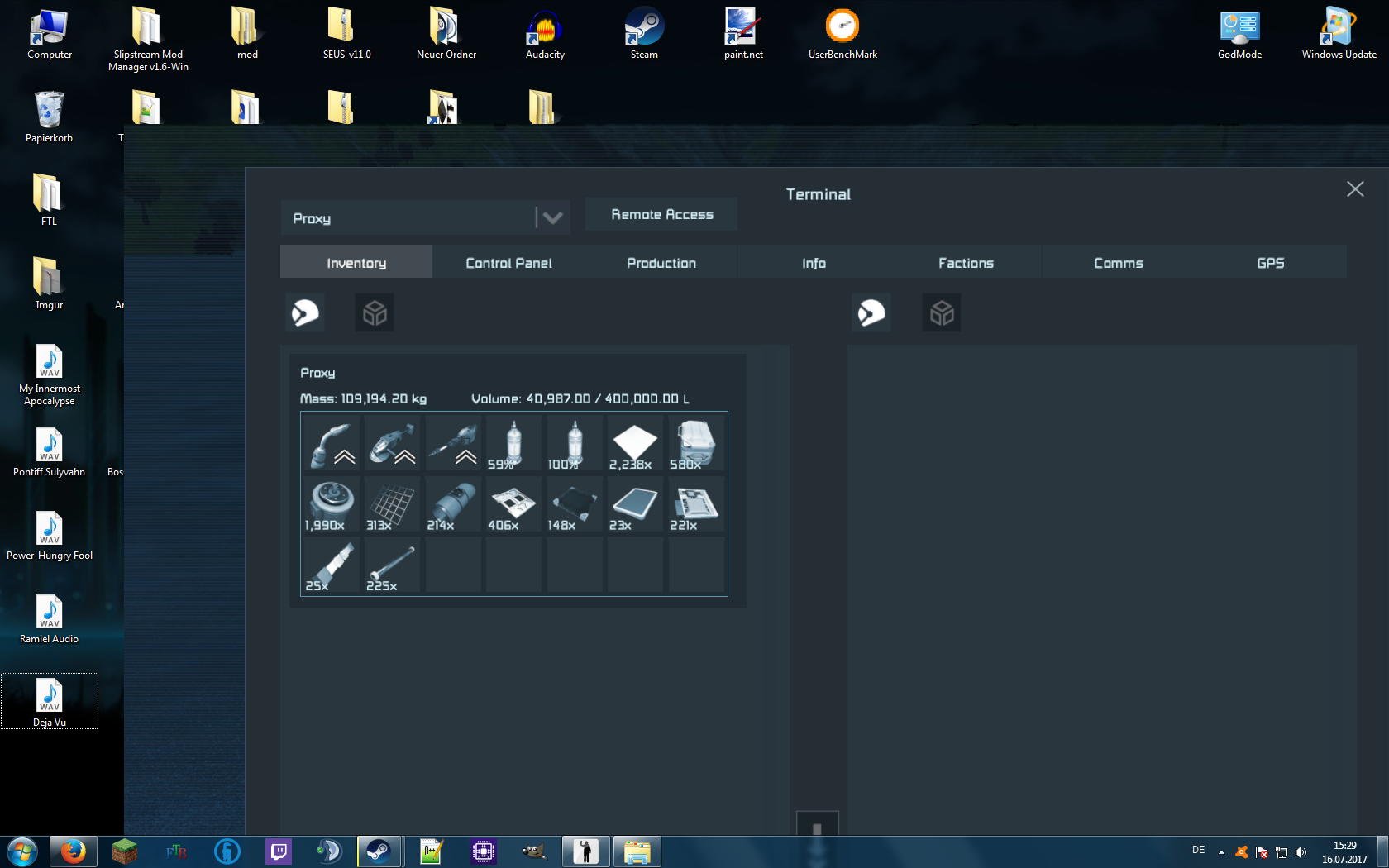Click the welder tool inventory slot

(x=332, y=443)
